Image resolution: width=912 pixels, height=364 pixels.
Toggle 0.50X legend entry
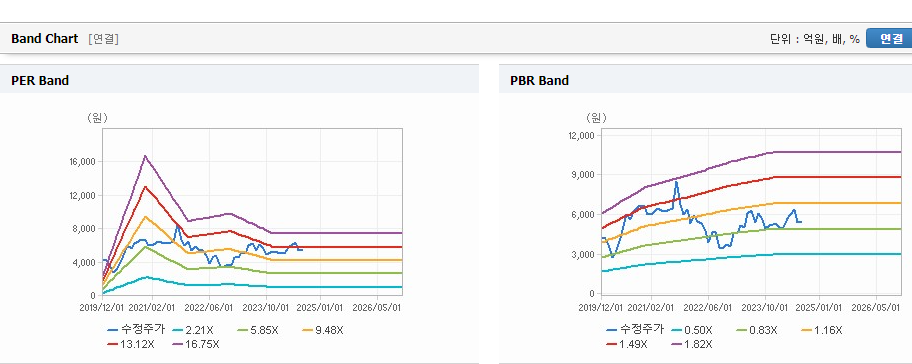tap(693, 330)
